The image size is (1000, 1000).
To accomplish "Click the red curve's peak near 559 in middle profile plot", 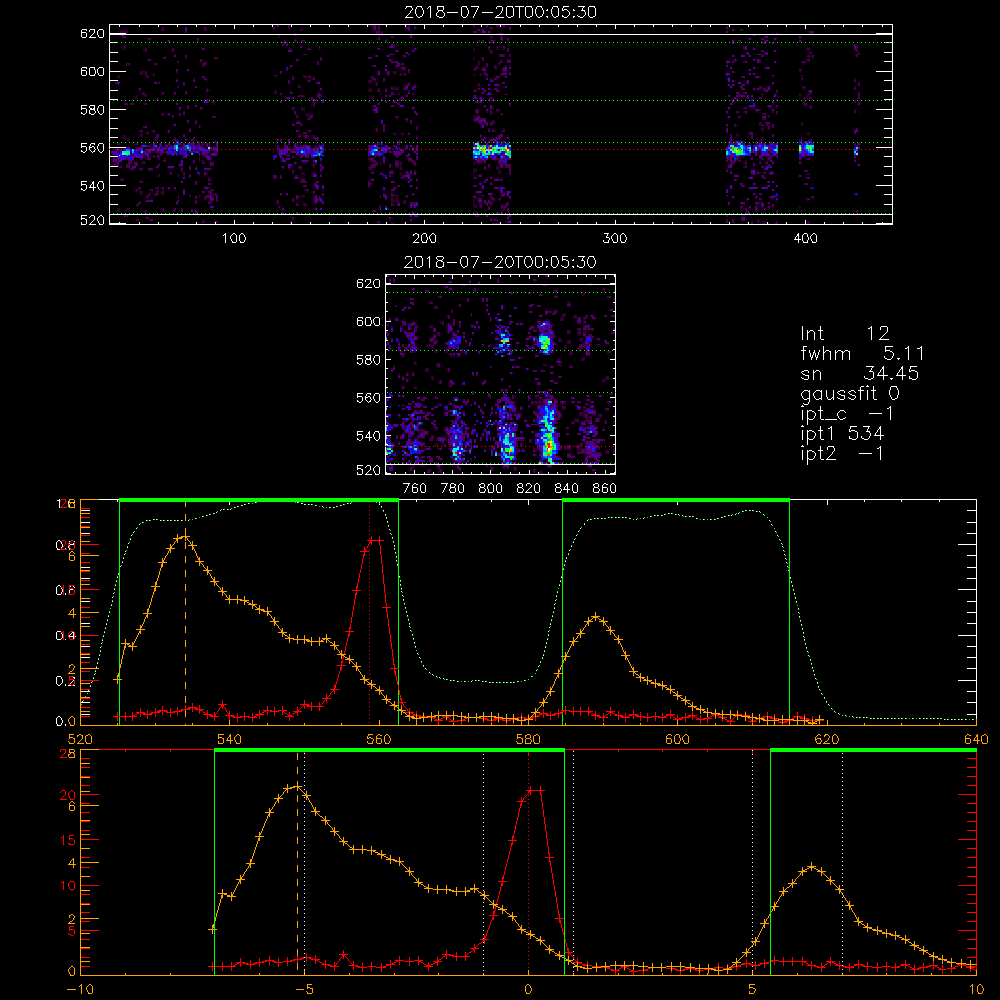I will pos(376,540).
